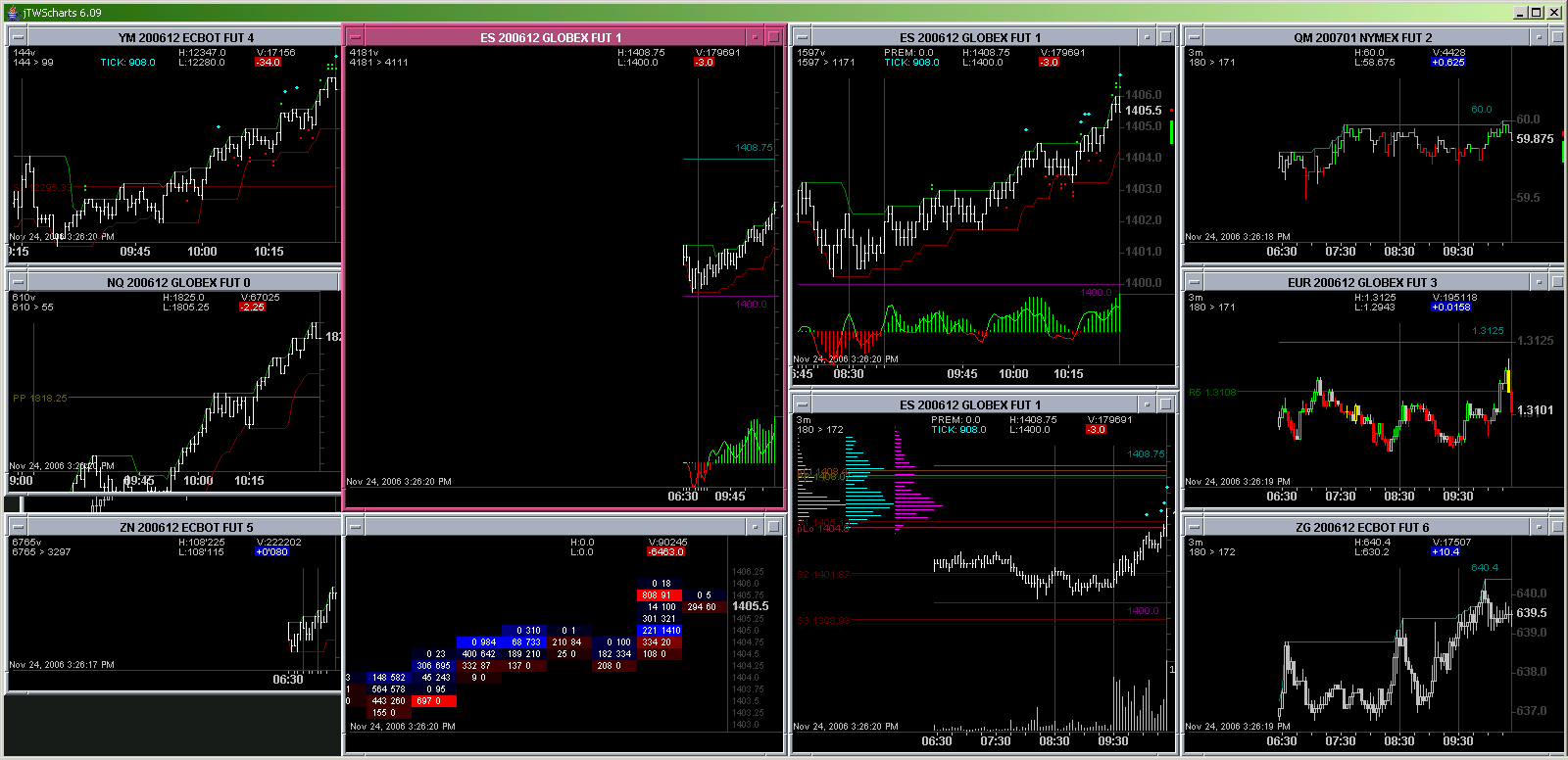Open system menu of ES 3m profile chart
The image size is (1568, 760).
[x=803, y=404]
